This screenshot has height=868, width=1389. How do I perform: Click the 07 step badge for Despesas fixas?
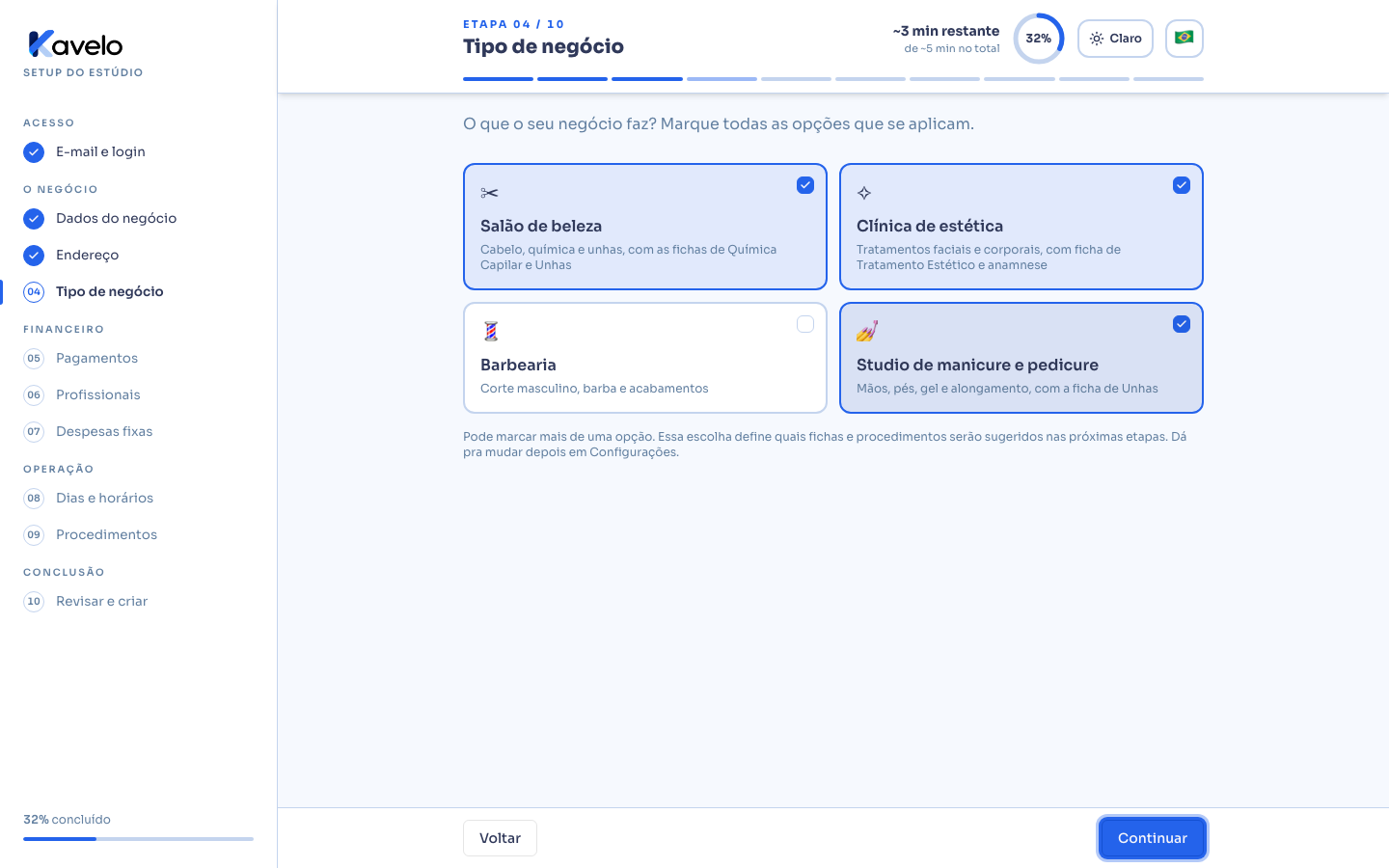click(34, 432)
